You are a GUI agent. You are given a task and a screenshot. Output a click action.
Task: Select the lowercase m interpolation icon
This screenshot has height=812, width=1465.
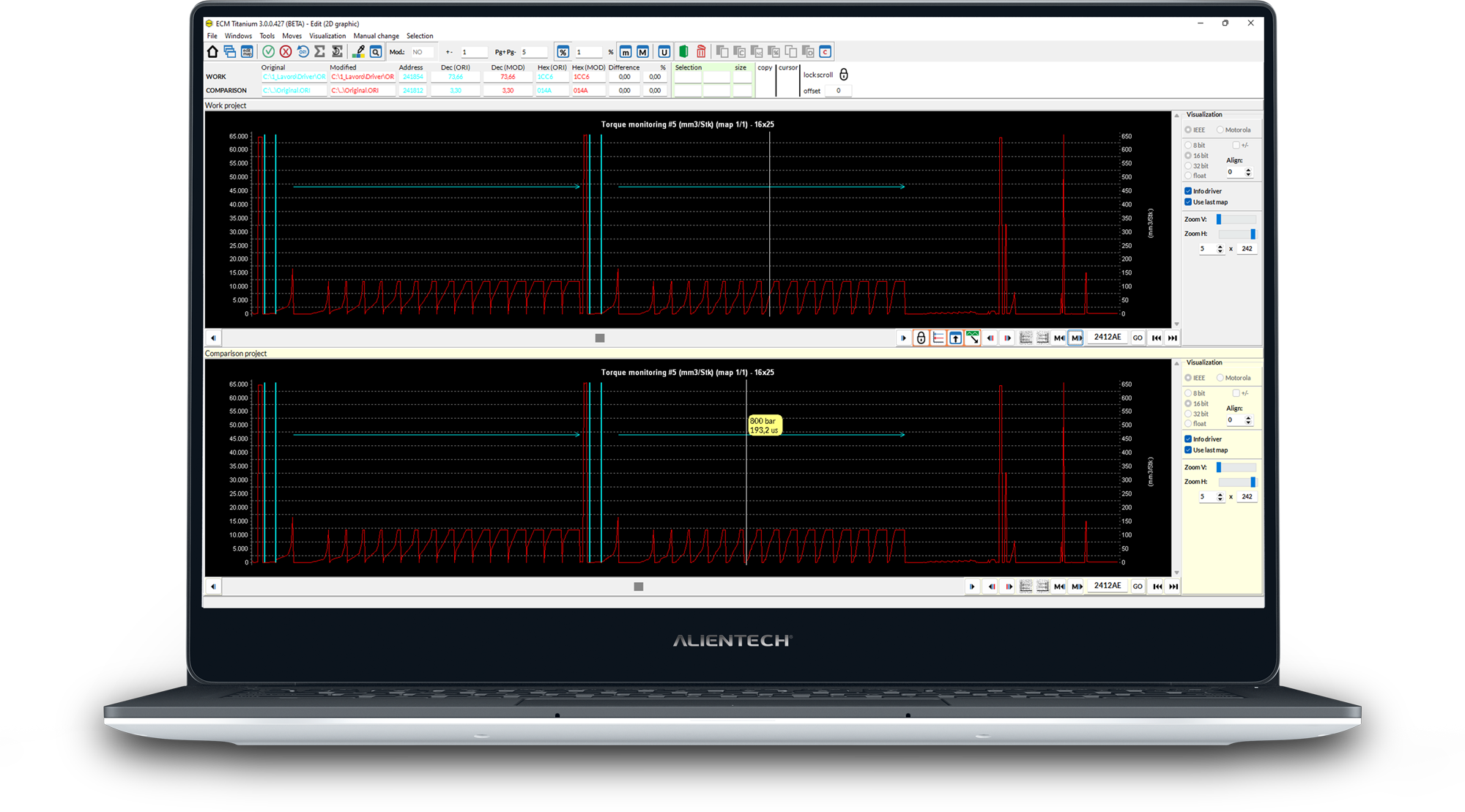(626, 51)
